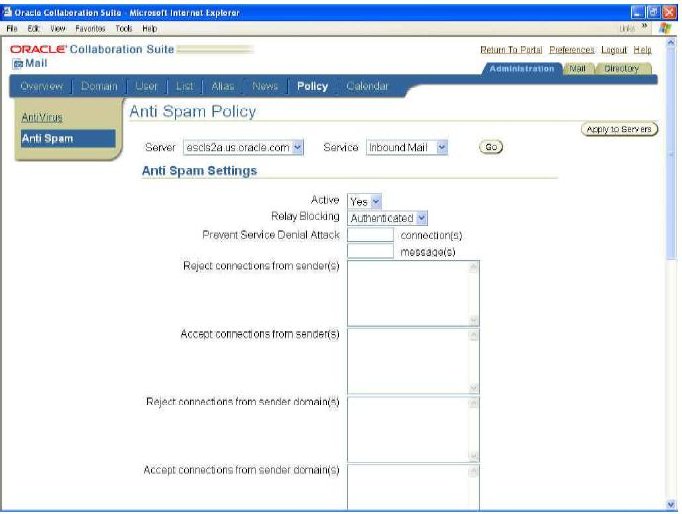Select the Policy subtab
Image resolution: width=682 pixels, height=514 pixels.
pyautogui.click(x=312, y=86)
